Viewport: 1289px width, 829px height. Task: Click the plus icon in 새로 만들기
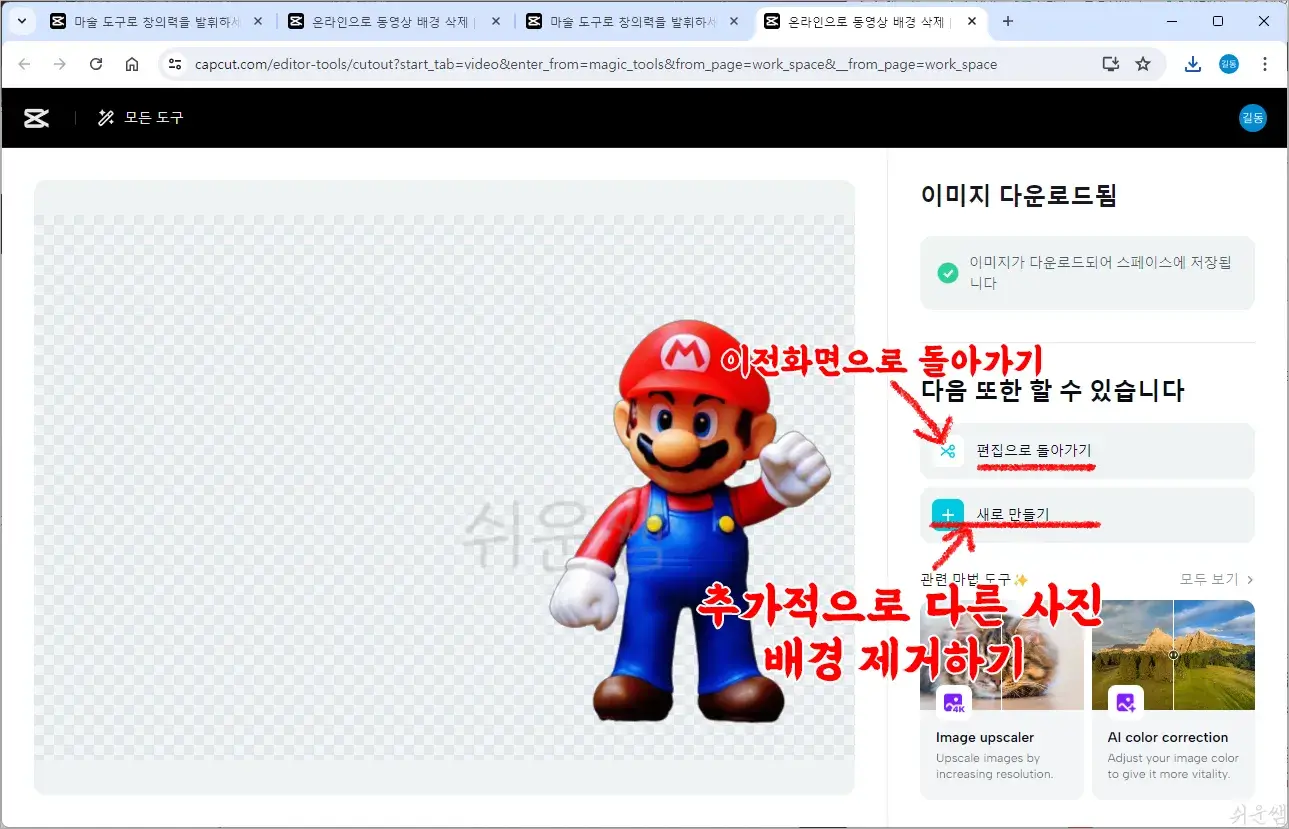[x=948, y=515]
